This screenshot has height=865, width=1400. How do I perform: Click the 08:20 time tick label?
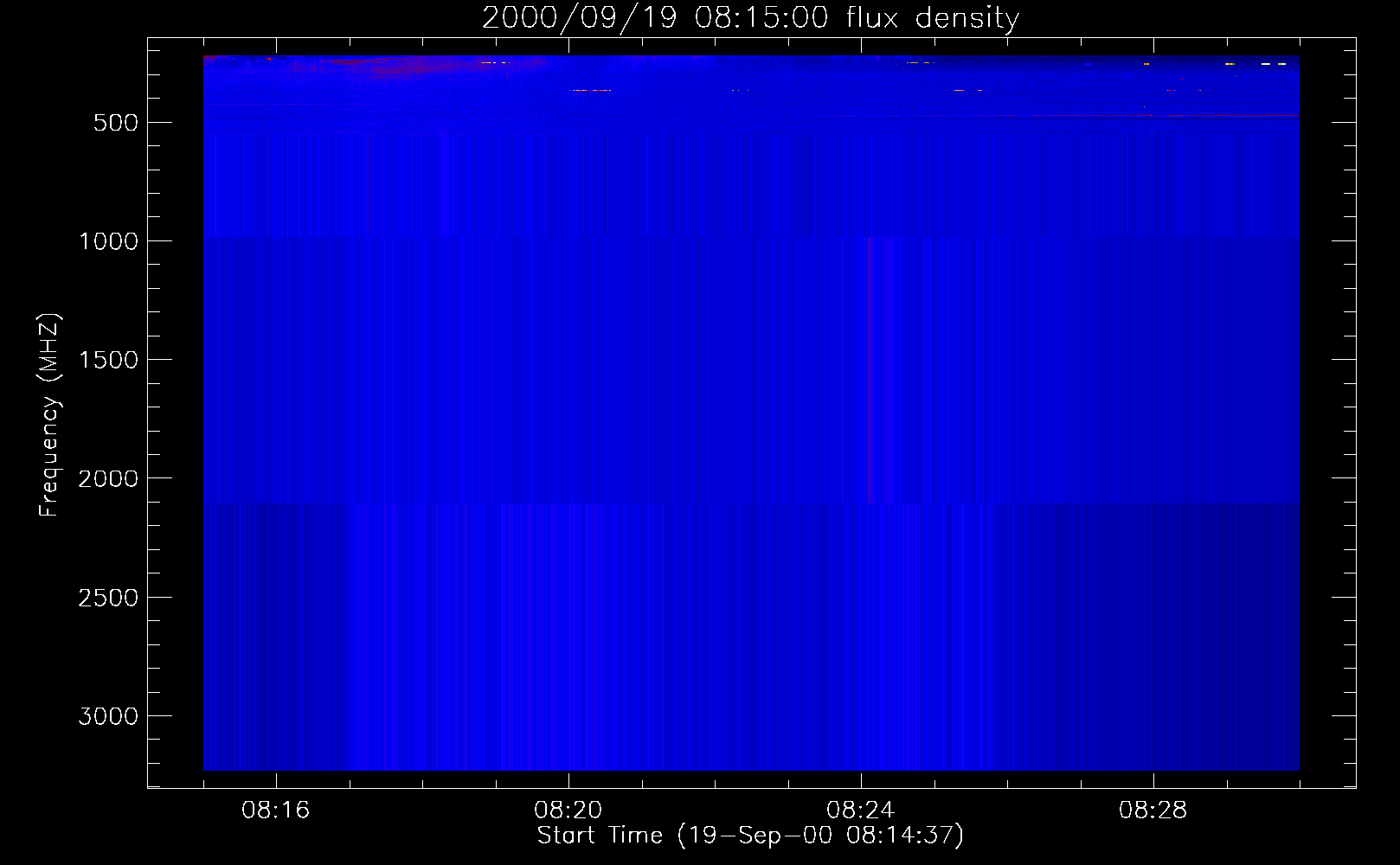[568, 811]
